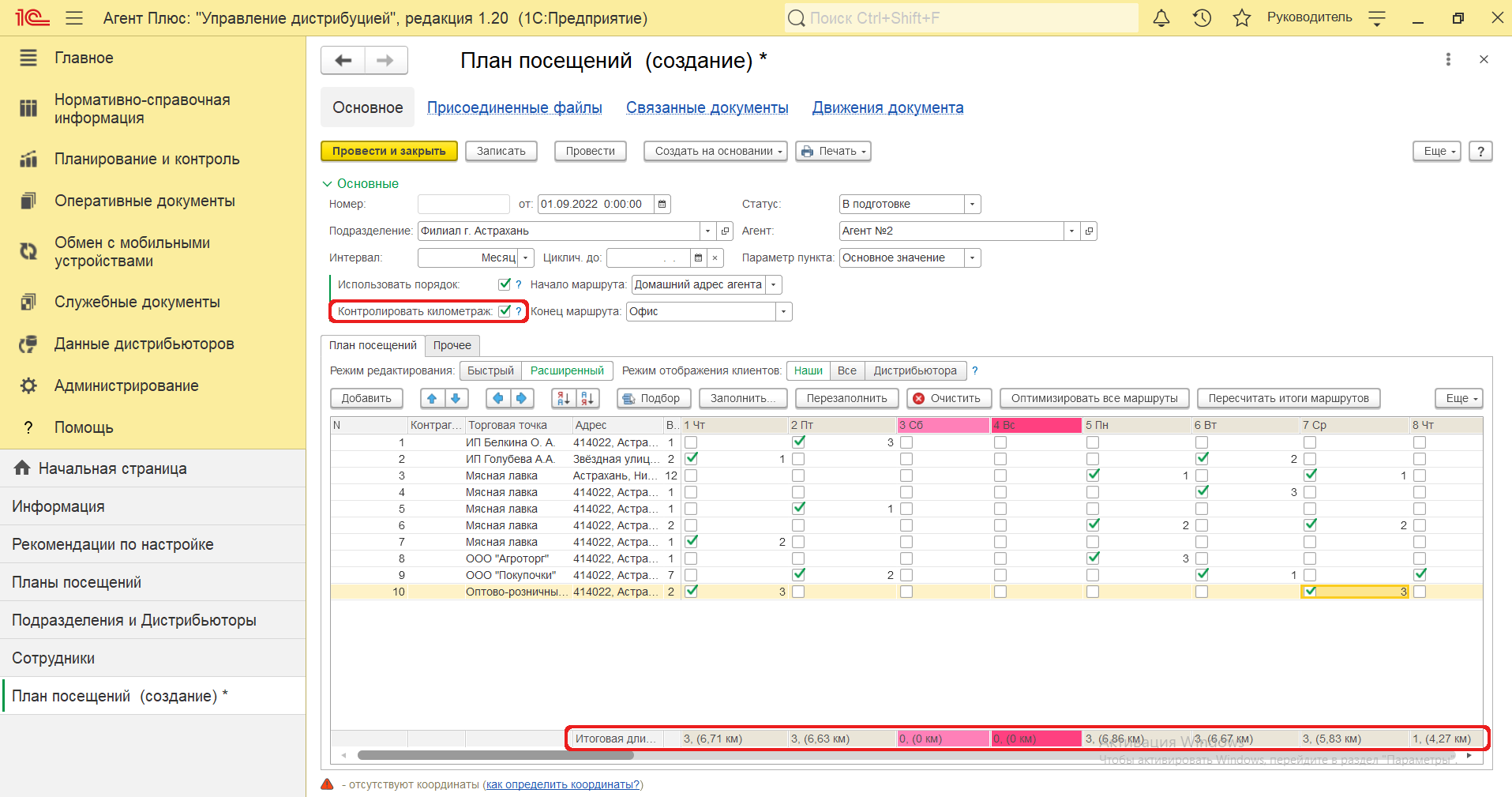The image size is (1512, 797).
Task: Select Быстрый editing mode
Action: coord(490,370)
